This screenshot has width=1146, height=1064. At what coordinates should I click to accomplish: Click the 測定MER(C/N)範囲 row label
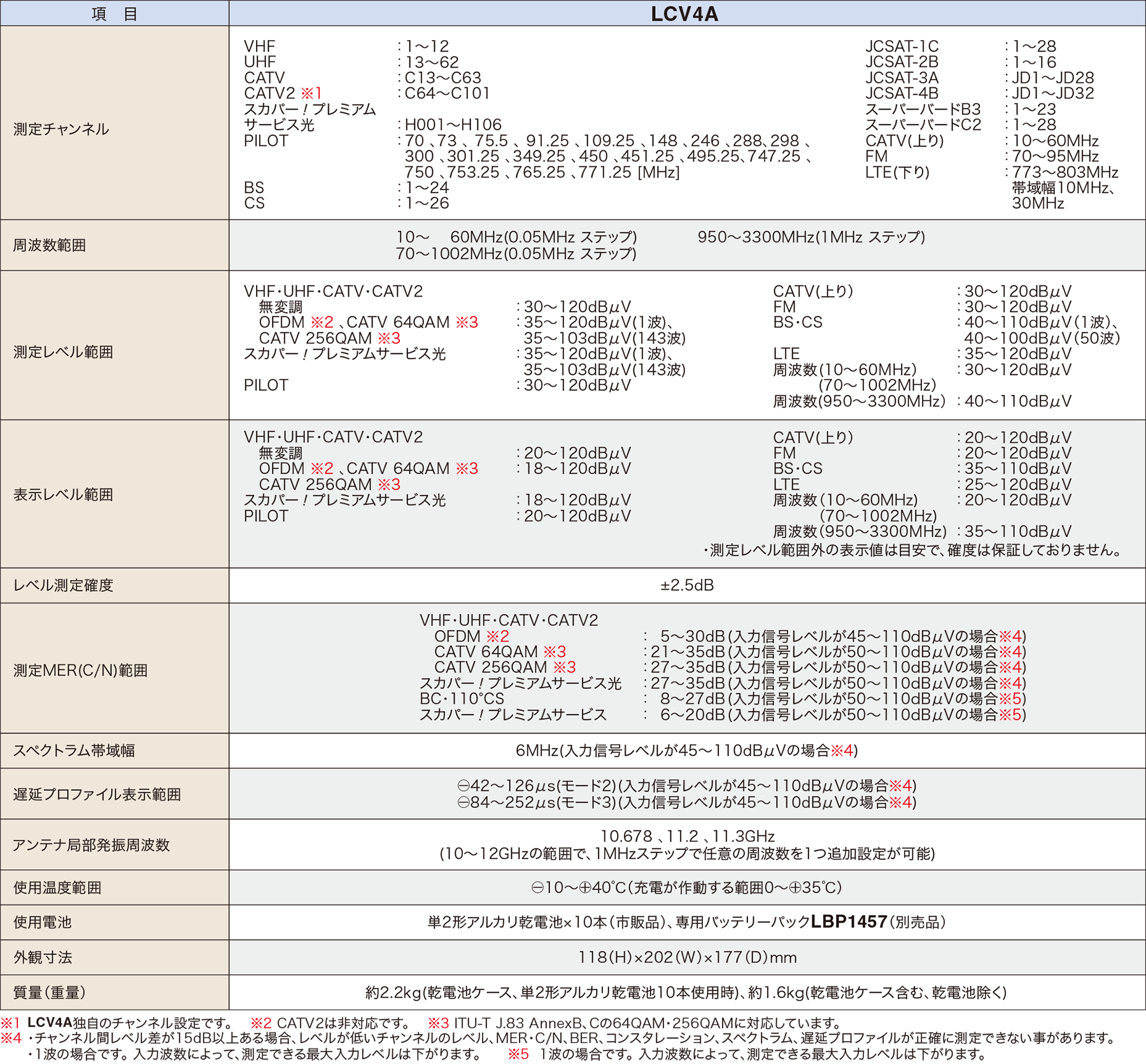point(80,670)
